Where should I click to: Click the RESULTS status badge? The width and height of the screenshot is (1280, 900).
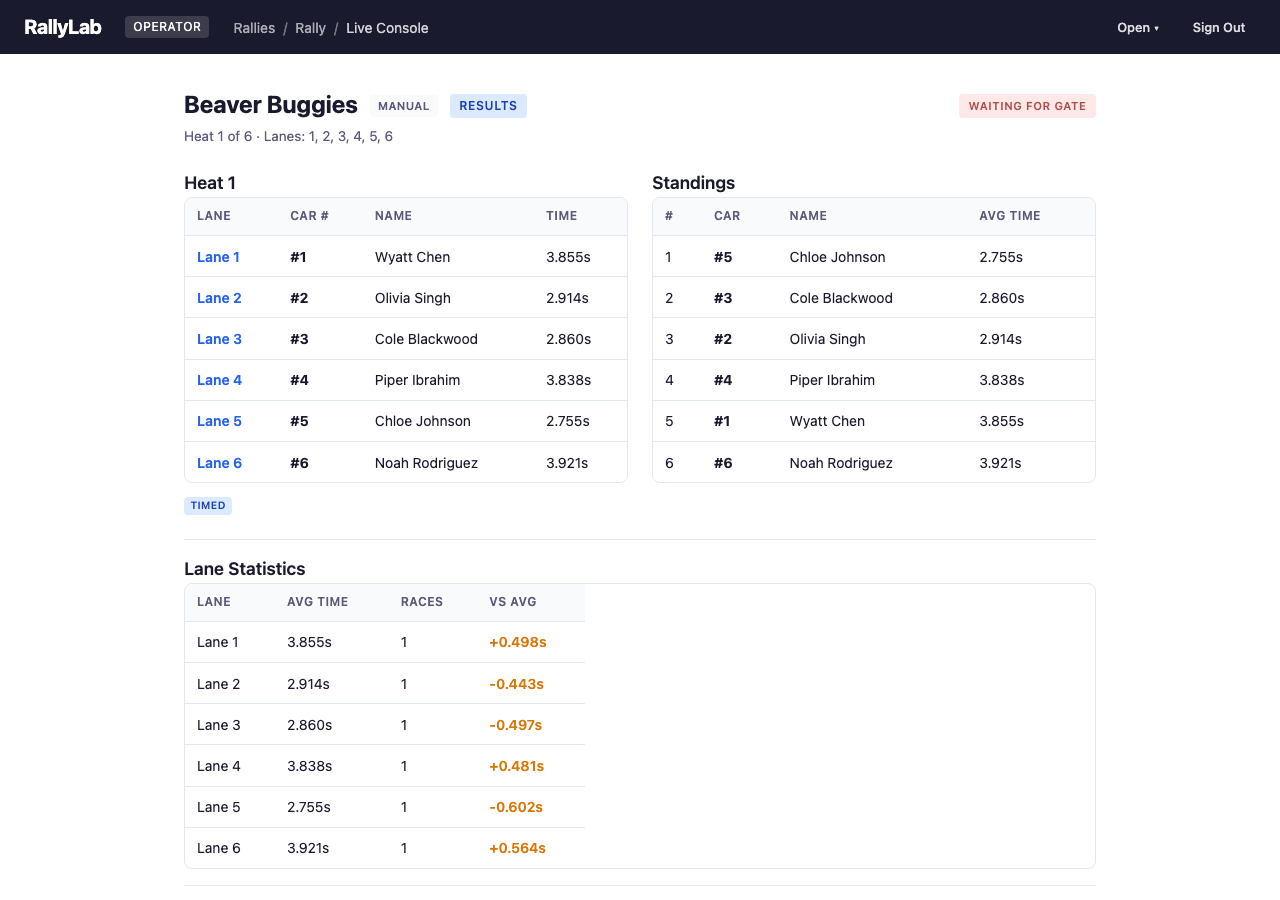(x=488, y=105)
